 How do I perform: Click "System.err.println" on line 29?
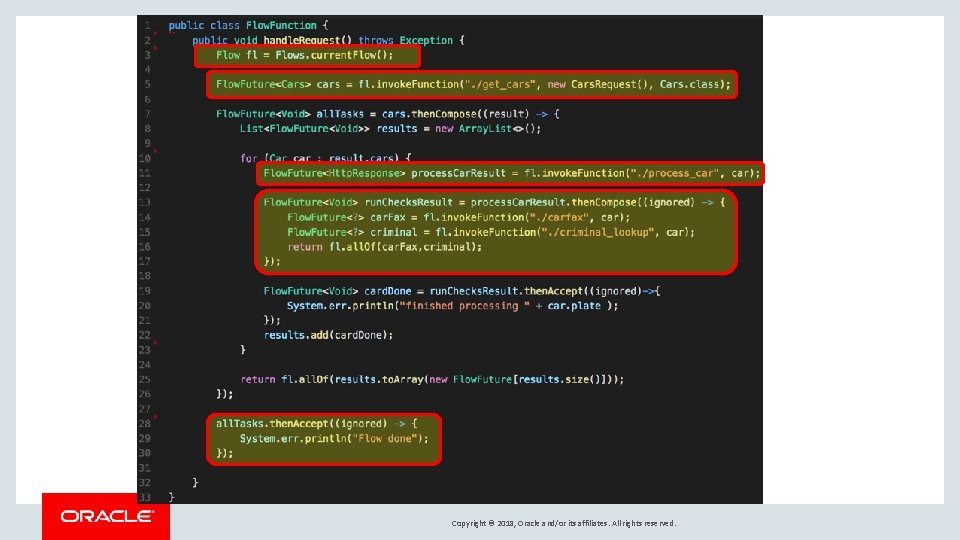pos(293,438)
